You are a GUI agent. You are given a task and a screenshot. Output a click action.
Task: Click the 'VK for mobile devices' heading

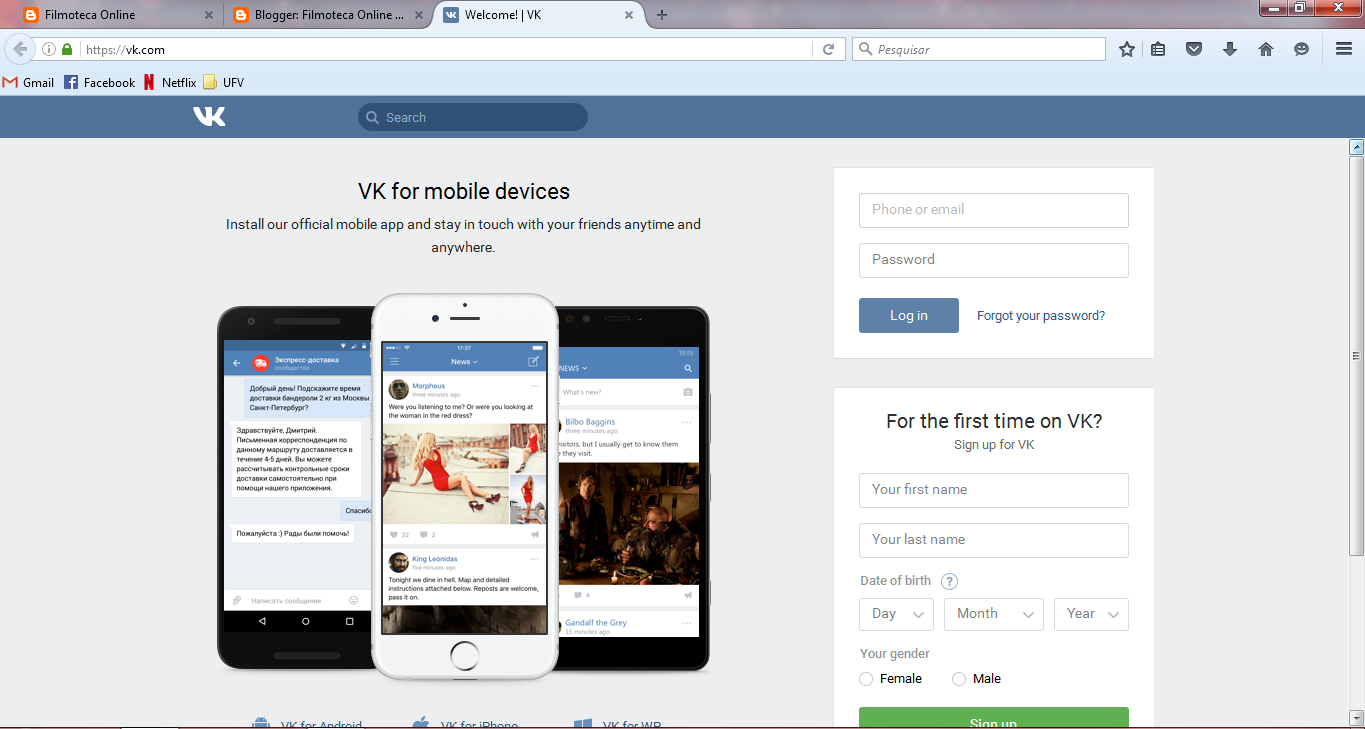click(464, 191)
